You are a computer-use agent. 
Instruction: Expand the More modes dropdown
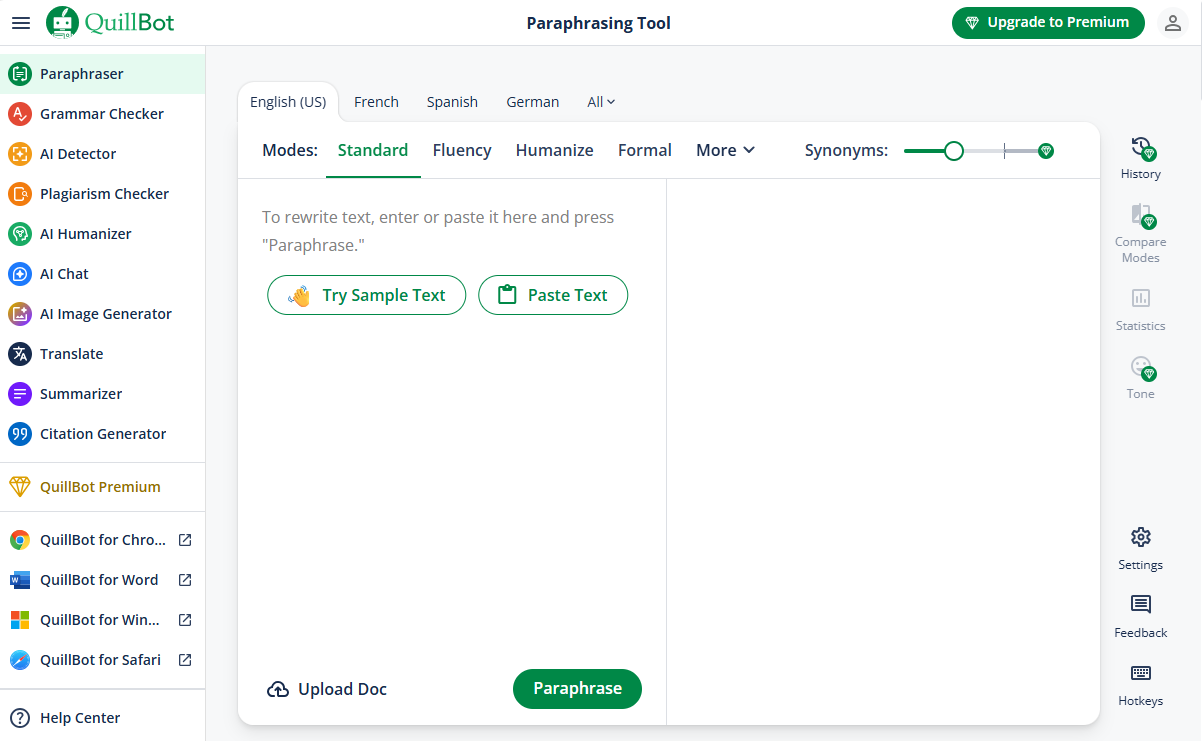[x=725, y=150]
